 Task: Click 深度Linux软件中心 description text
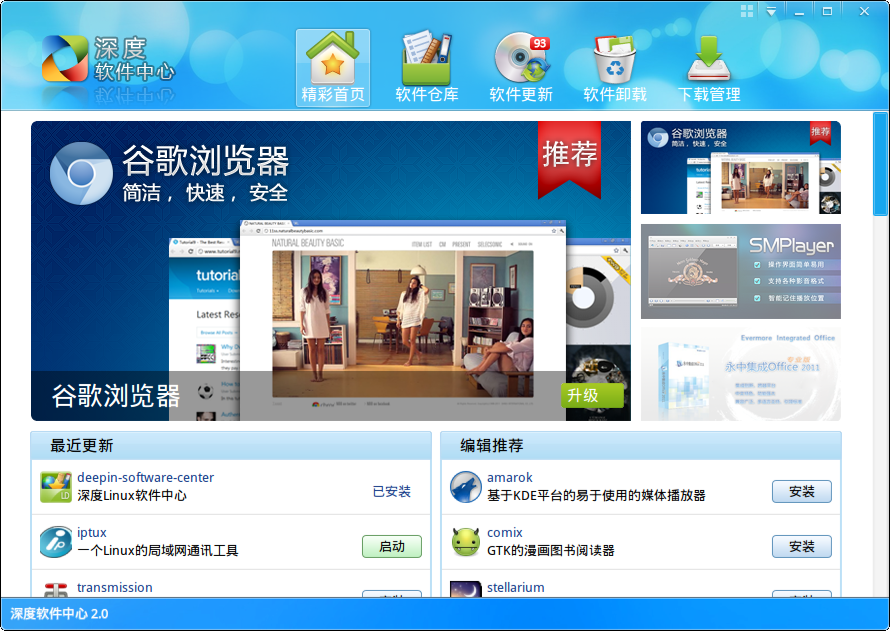coord(132,495)
